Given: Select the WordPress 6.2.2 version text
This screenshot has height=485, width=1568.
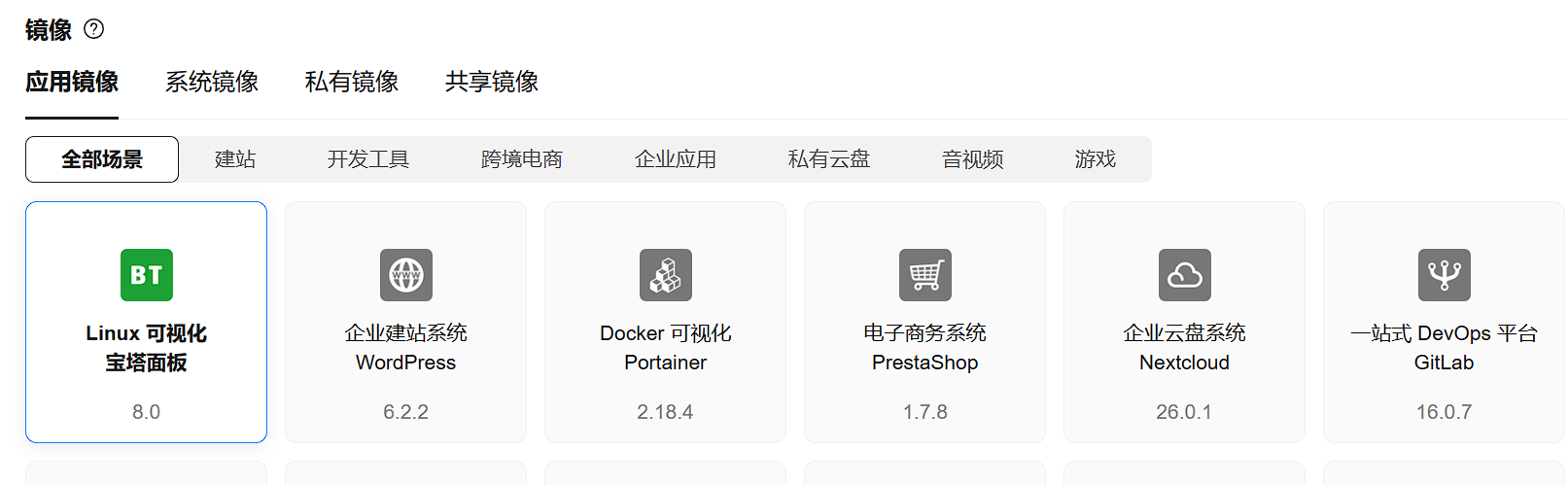Looking at the screenshot, I should tap(406, 412).
